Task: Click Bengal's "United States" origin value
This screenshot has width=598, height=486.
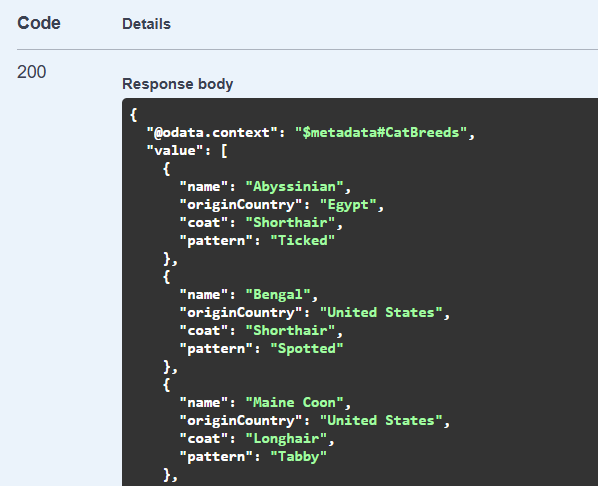Action: click(381, 312)
